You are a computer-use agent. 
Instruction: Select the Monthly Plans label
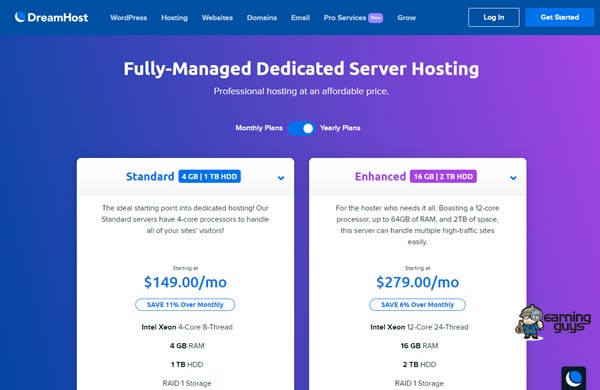coord(259,128)
